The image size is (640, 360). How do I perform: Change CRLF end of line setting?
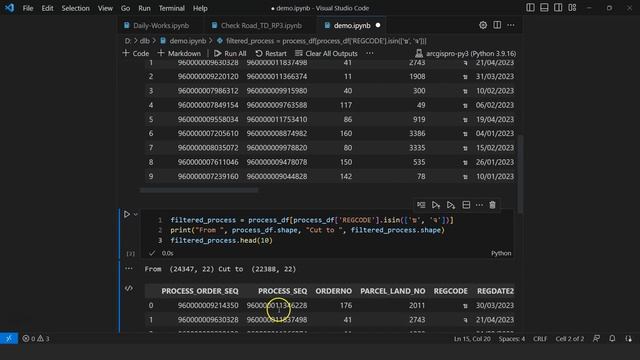click(x=540, y=339)
